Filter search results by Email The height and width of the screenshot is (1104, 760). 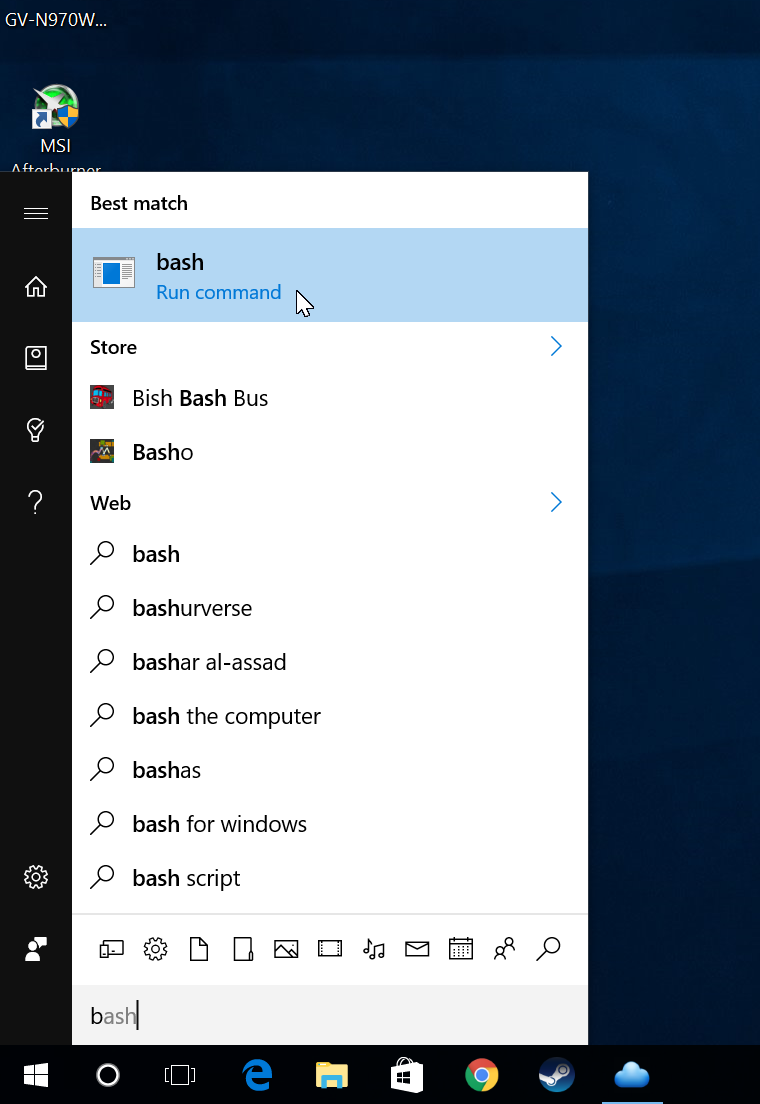417,950
